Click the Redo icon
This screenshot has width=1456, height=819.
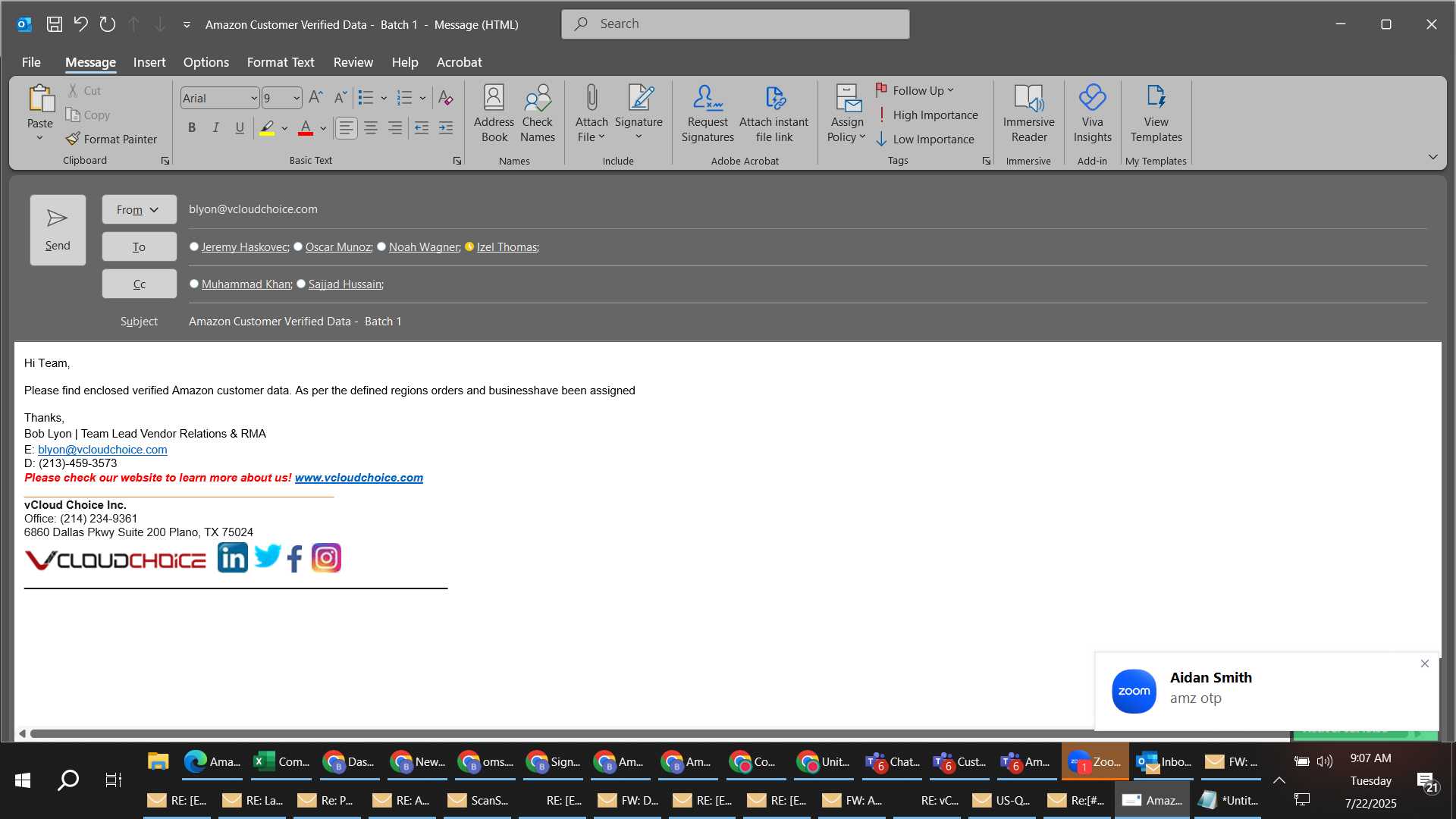[x=107, y=24]
